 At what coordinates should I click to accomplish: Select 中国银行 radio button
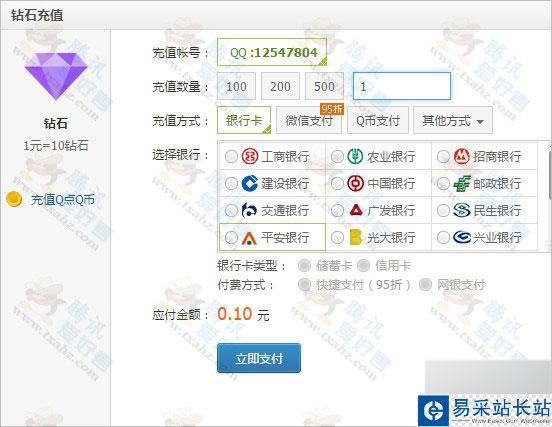[x=337, y=183]
